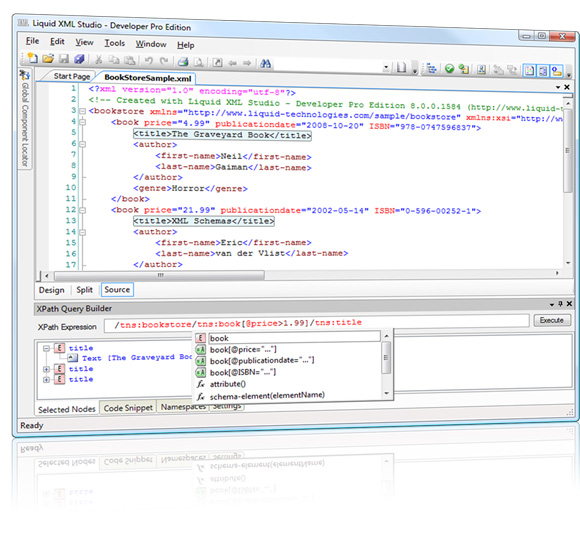Screen dimensions: 580x542
Task: Click the Execute button
Action: (552, 320)
